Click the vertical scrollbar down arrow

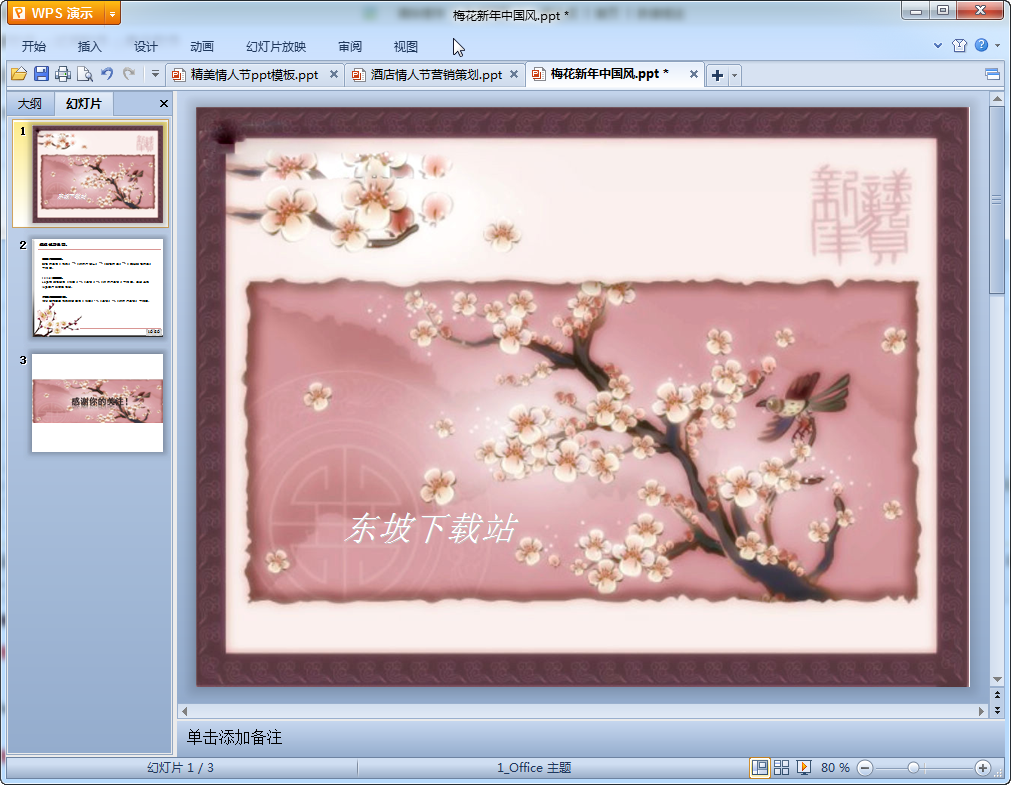click(x=997, y=679)
